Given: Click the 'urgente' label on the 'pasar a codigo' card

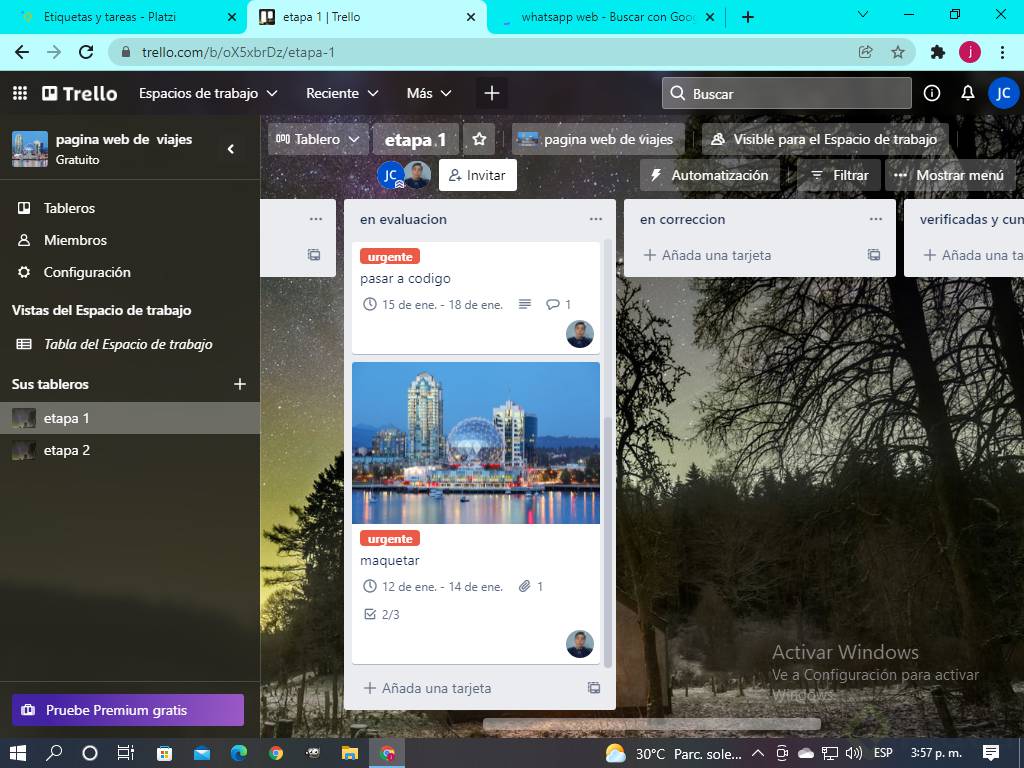Looking at the screenshot, I should 390,257.
